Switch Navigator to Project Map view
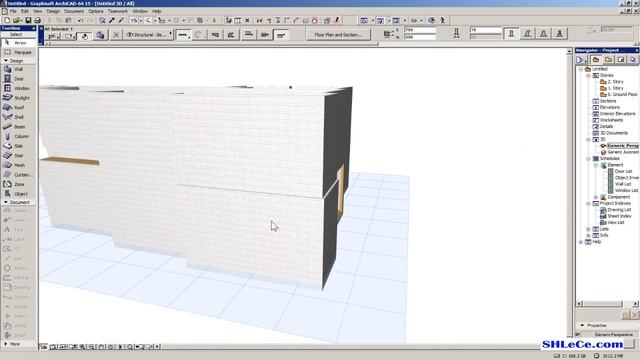Image resolution: width=640 pixels, height=360 pixels. [x=596, y=60]
